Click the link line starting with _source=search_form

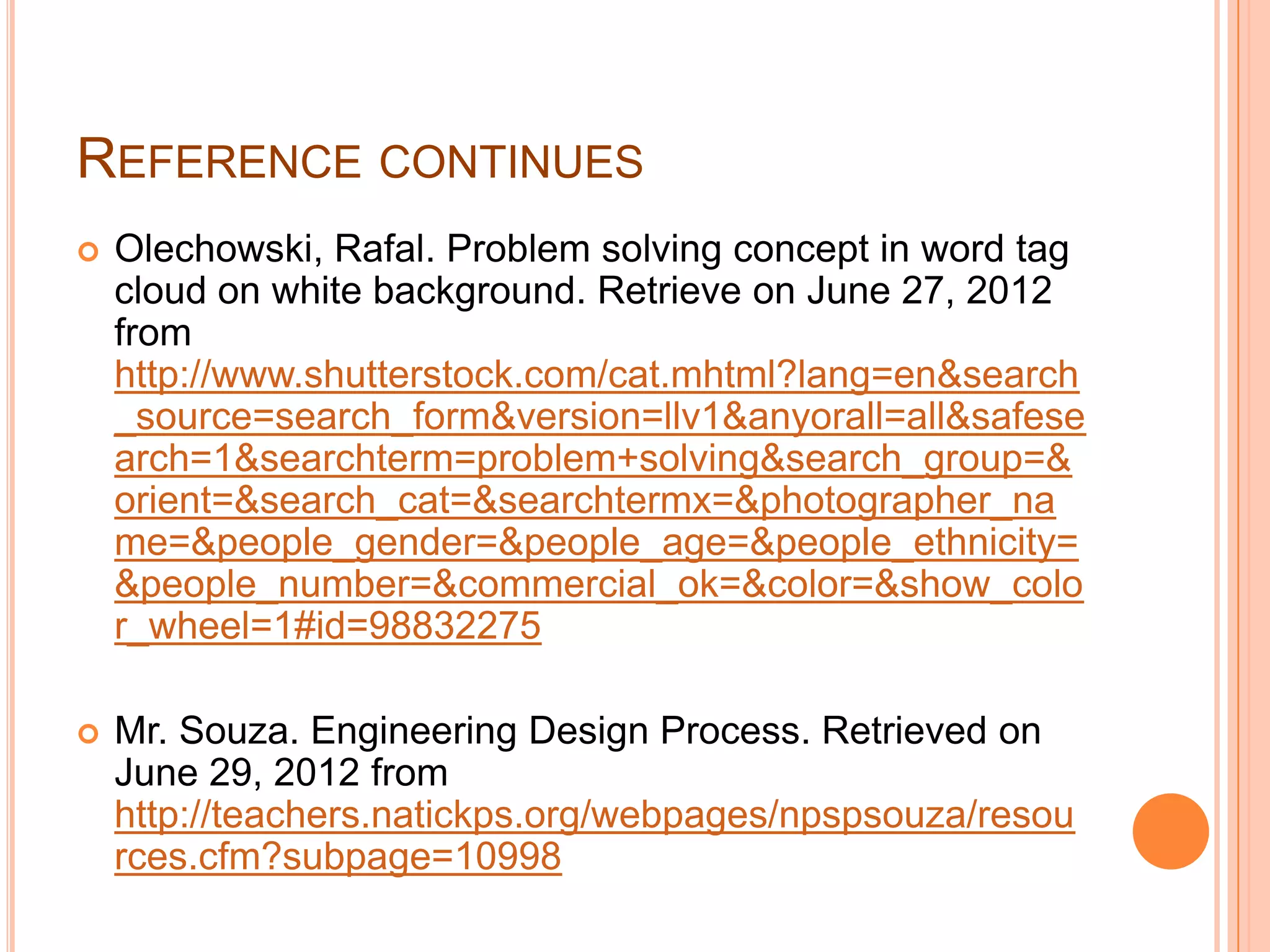point(599,417)
